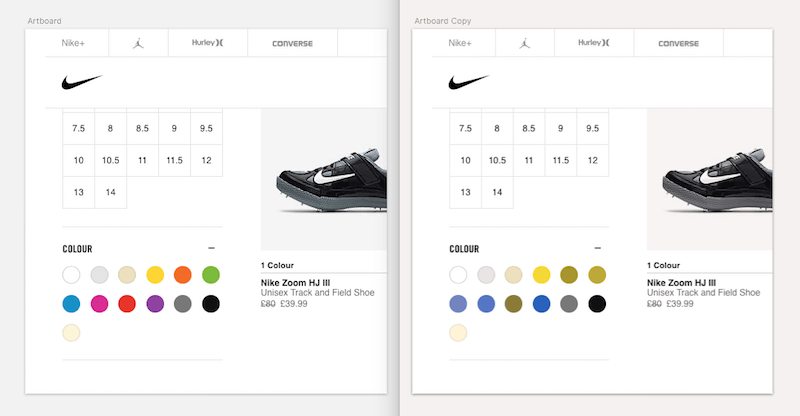This screenshot has height=416, width=800.
Task: Select size 8 in Artboard
Action: 110,128
